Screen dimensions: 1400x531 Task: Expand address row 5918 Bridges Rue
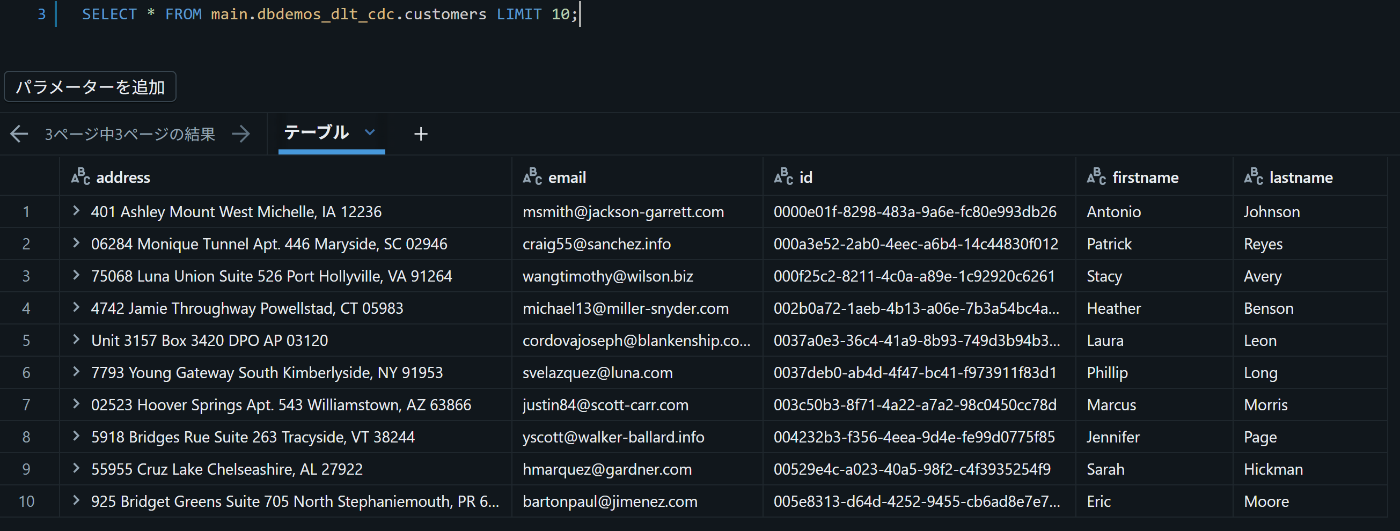tap(76, 436)
